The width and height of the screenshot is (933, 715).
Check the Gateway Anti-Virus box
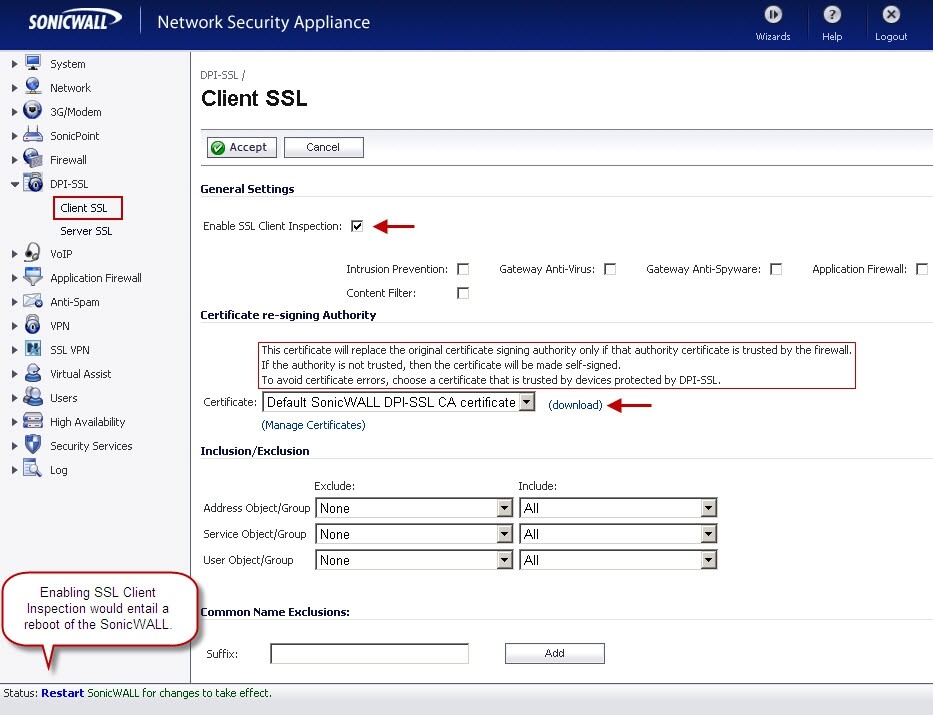[610, 268]
